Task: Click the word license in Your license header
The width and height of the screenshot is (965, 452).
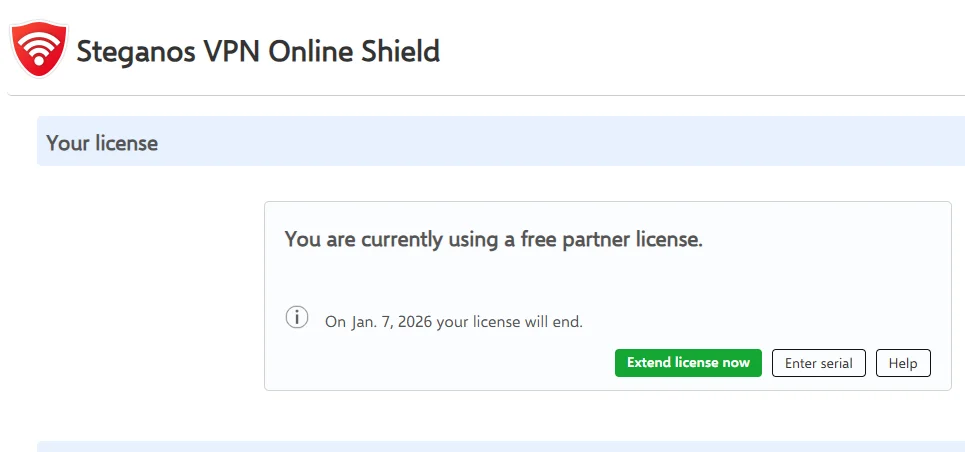Action: click(x=127, y=143)
